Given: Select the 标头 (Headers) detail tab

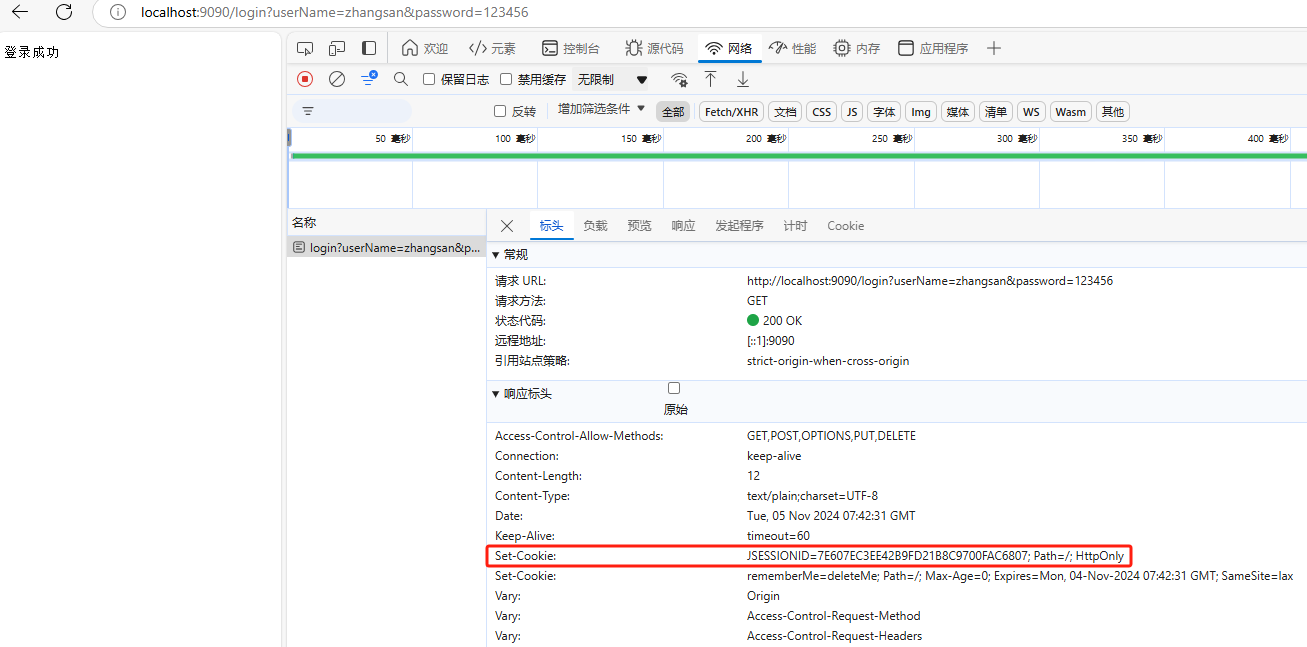Looking at the screenshot, I should coord(551,226).
